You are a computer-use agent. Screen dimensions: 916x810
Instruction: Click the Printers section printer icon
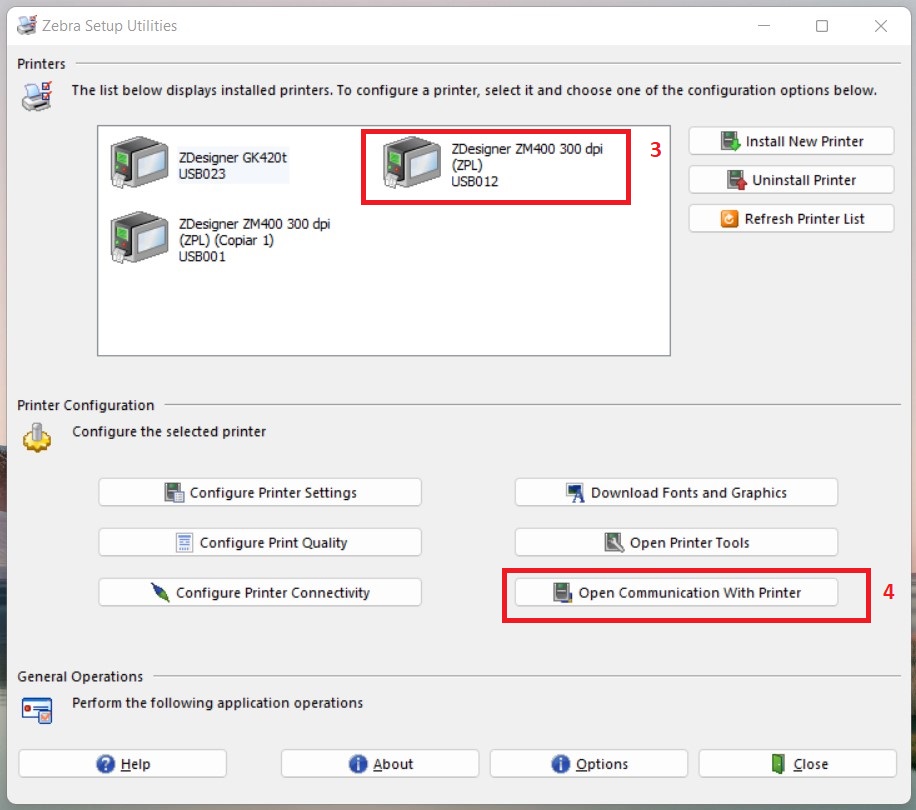pyautogui.click(x=37, y=96)
